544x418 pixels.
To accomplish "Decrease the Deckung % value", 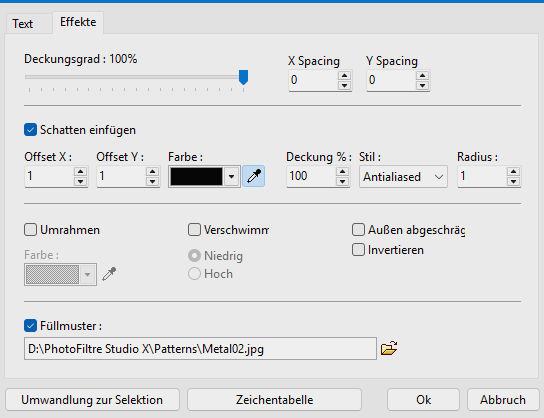I will [342, 181].
